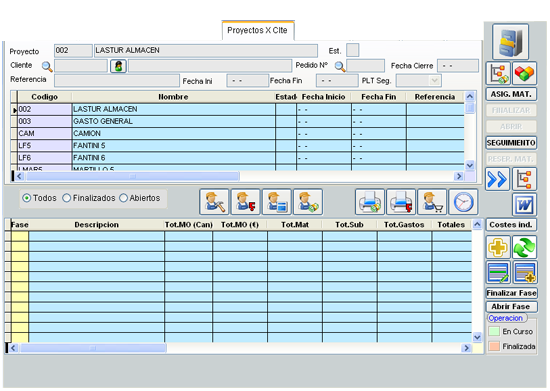This screenshot has width=550, height=391.
Task: Click the Abrir Fase button
Action: point(511,306)
